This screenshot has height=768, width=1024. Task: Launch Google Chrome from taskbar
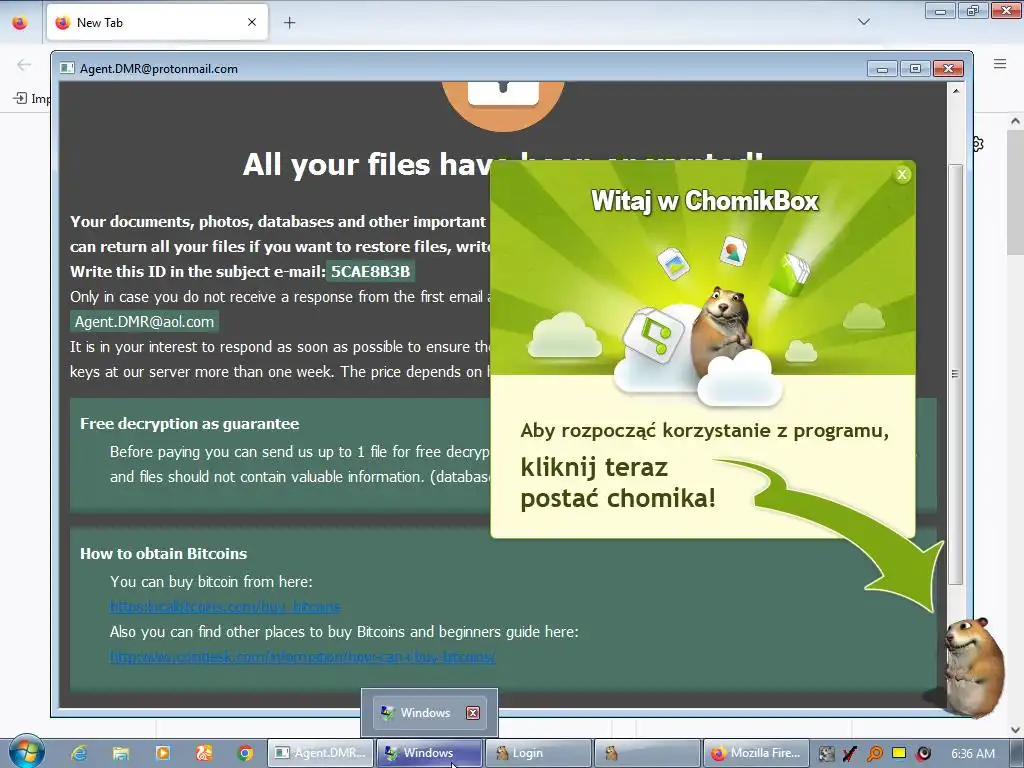246,753
